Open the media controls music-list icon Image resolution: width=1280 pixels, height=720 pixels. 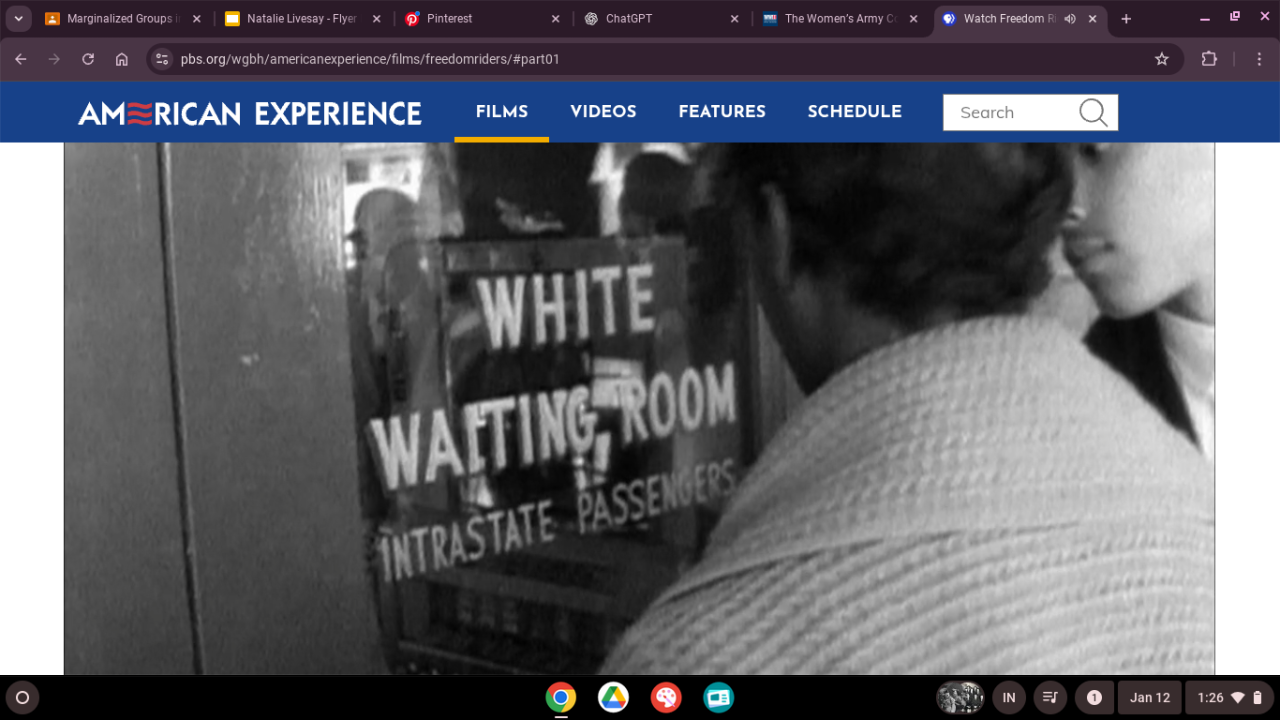tap(1050, 697)
